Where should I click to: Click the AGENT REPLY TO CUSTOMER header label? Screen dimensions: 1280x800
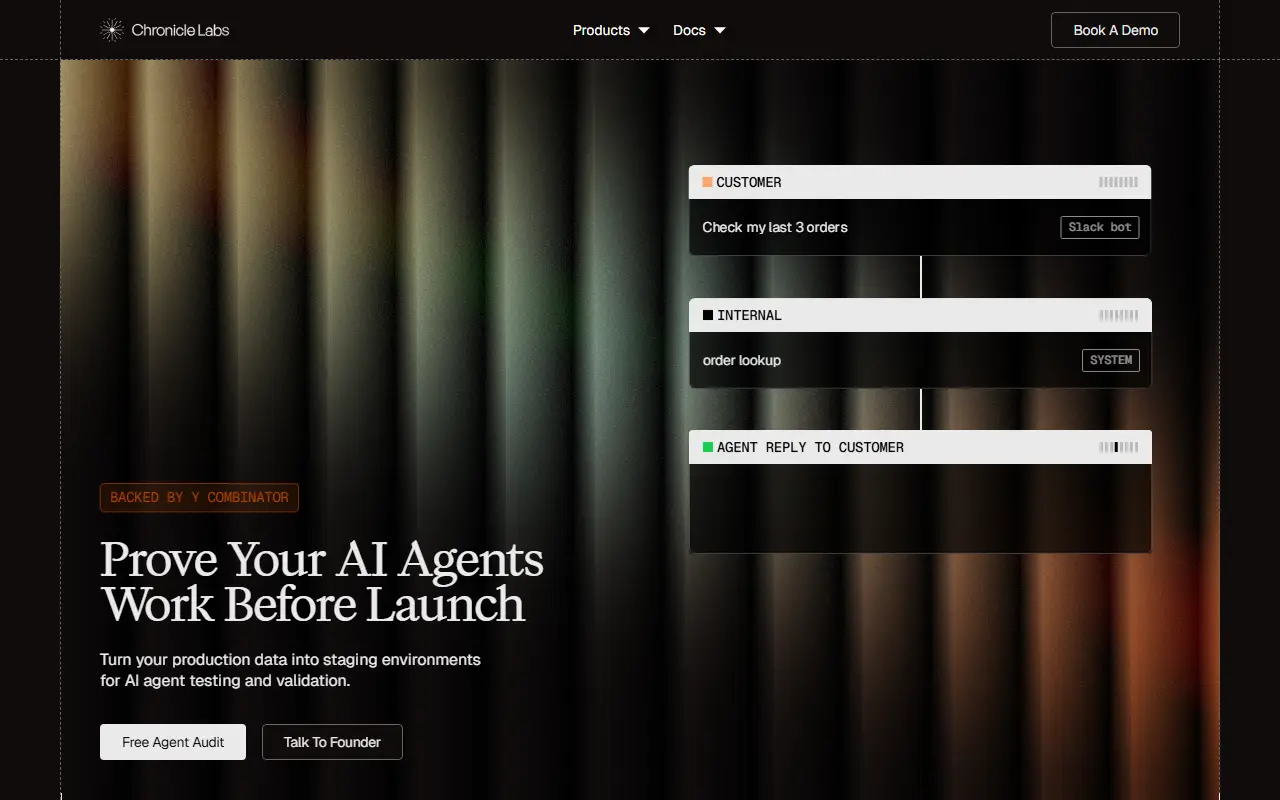810,447
